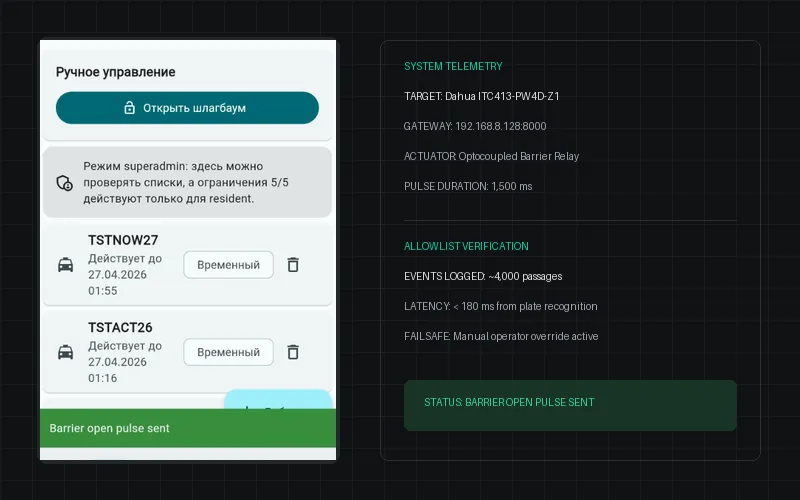Click the green Barrier open pulse sent snackbar
The height and width of the screenshot is (500, 800).
pos(188,428)
